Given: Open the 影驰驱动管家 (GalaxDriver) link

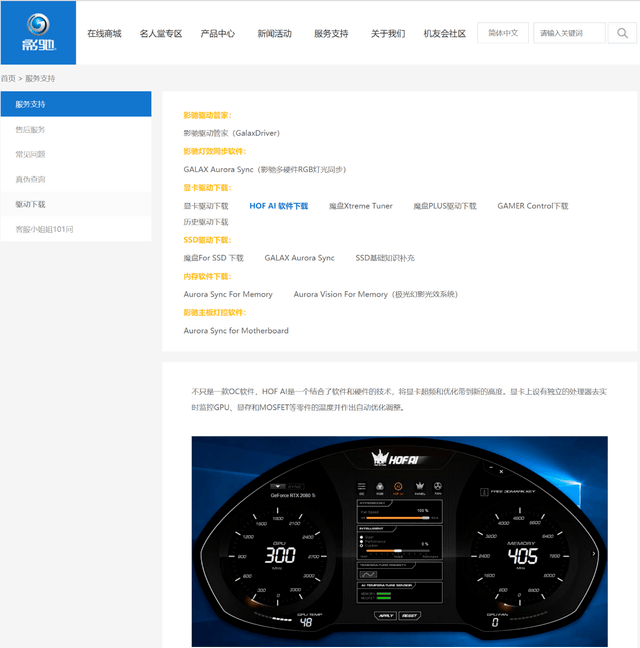Looking at the screenshot, I should pos(232,133).
